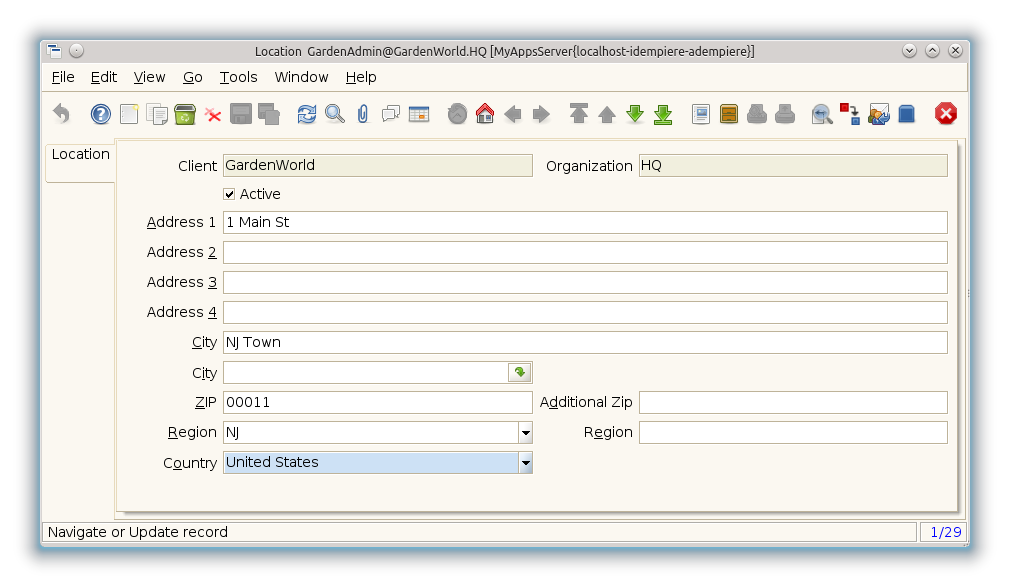Click the 1/29 record counter
Viewport: 1010px width, 587px height.
945,532
